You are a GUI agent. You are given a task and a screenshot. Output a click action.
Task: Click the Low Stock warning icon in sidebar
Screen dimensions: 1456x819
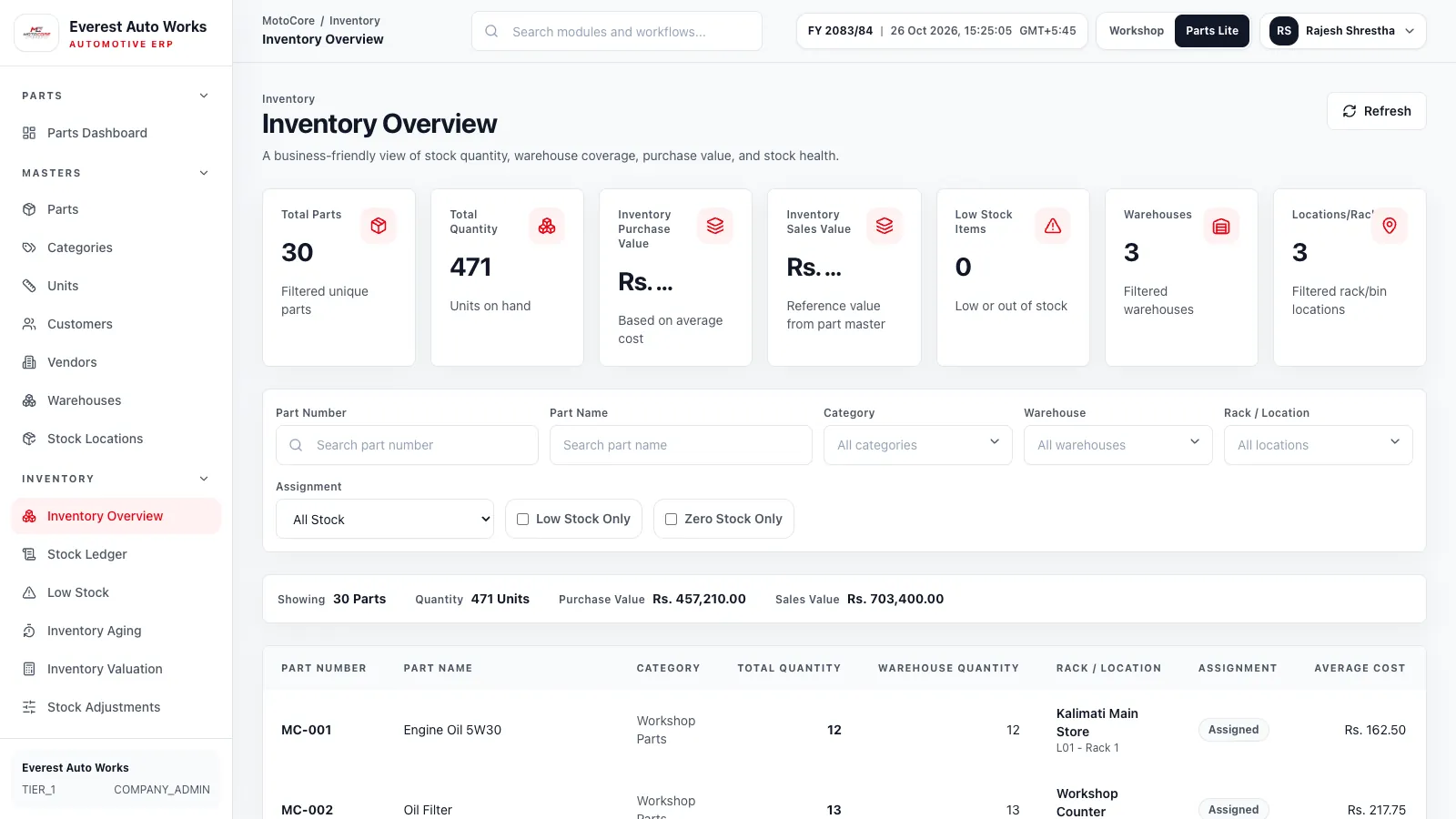point(29,592)
